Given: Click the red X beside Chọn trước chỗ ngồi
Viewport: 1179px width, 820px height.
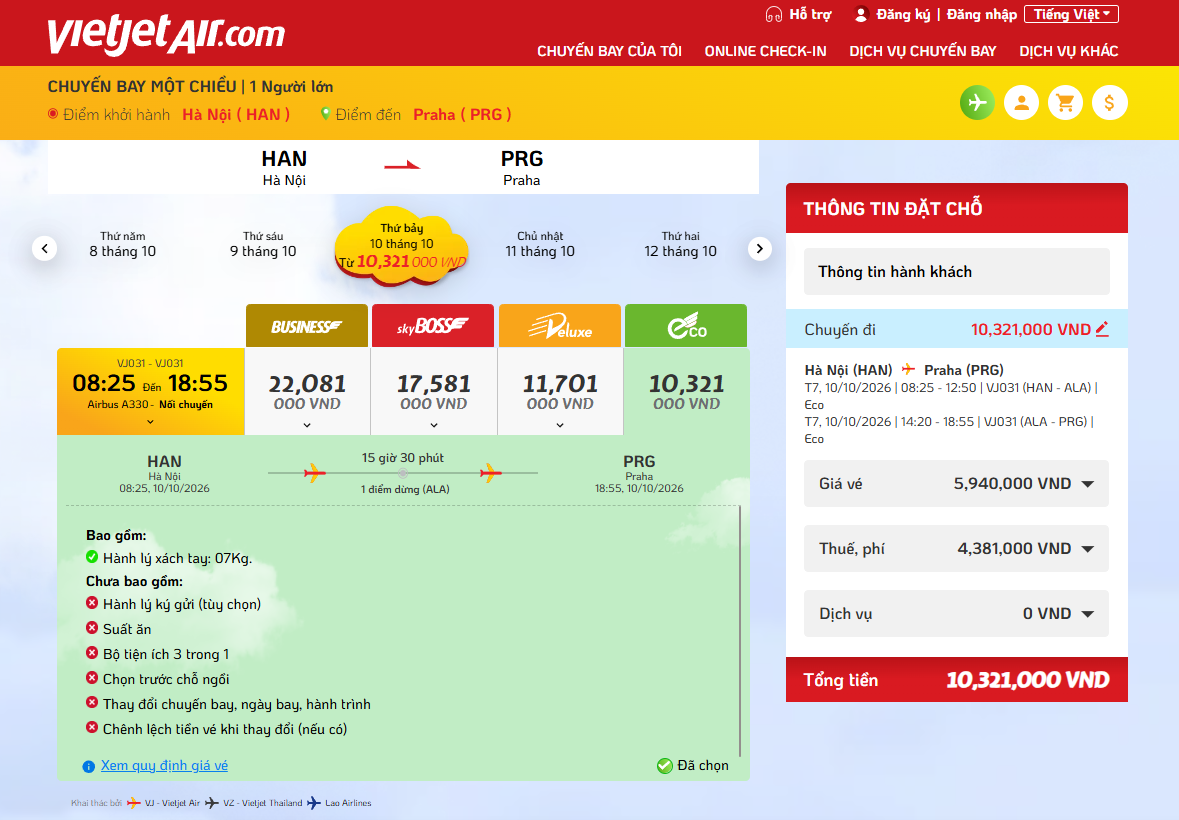Looking at the screenshot, I should click(92, 678).
